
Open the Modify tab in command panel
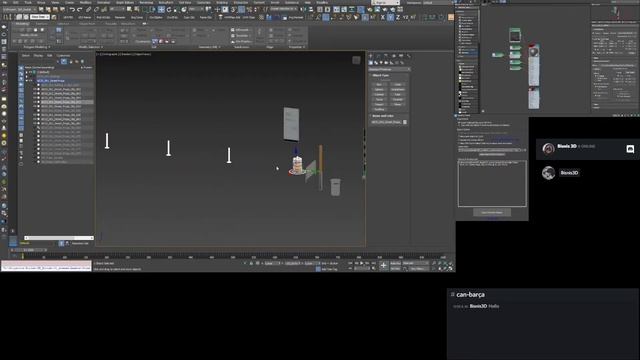[x=378, y=56]
